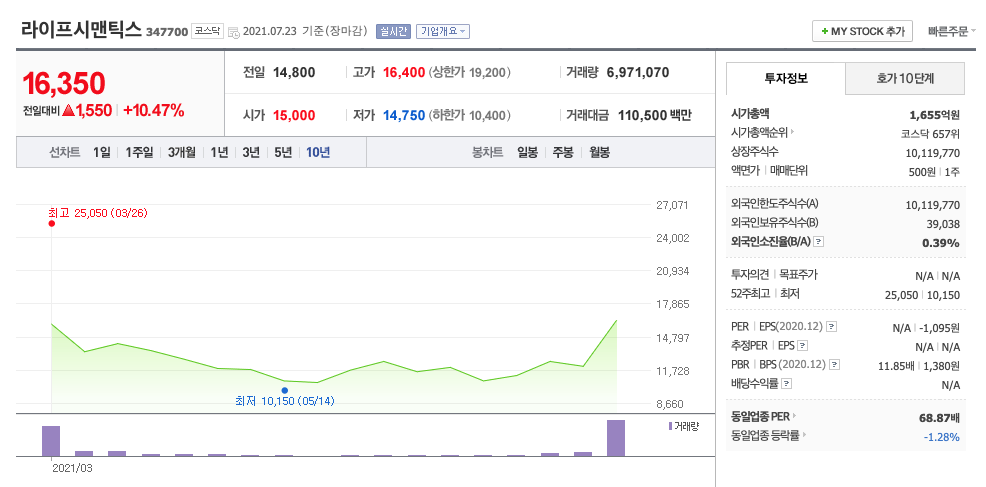Click the 68.87배 industry PER value
This screenshot has height=487, width=986.
pos(939,418)
